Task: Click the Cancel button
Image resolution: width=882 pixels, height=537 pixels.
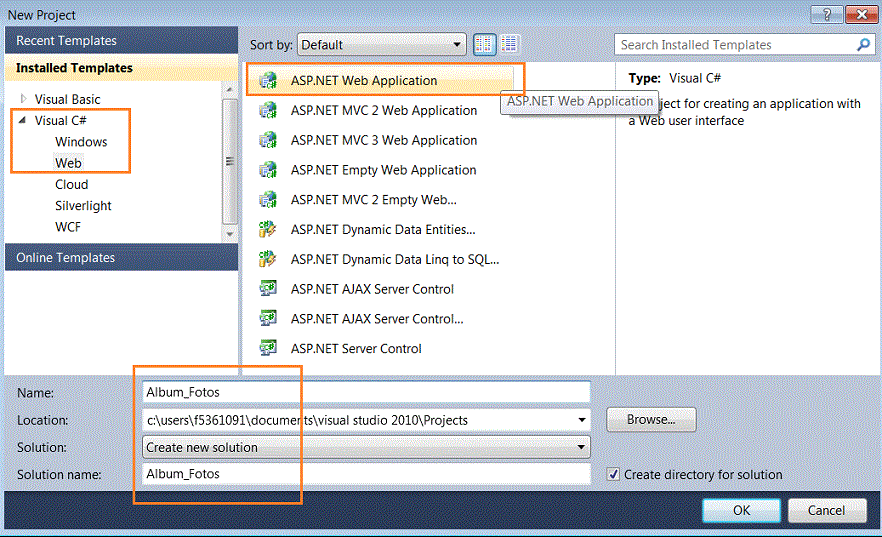Action: [826, 510]
